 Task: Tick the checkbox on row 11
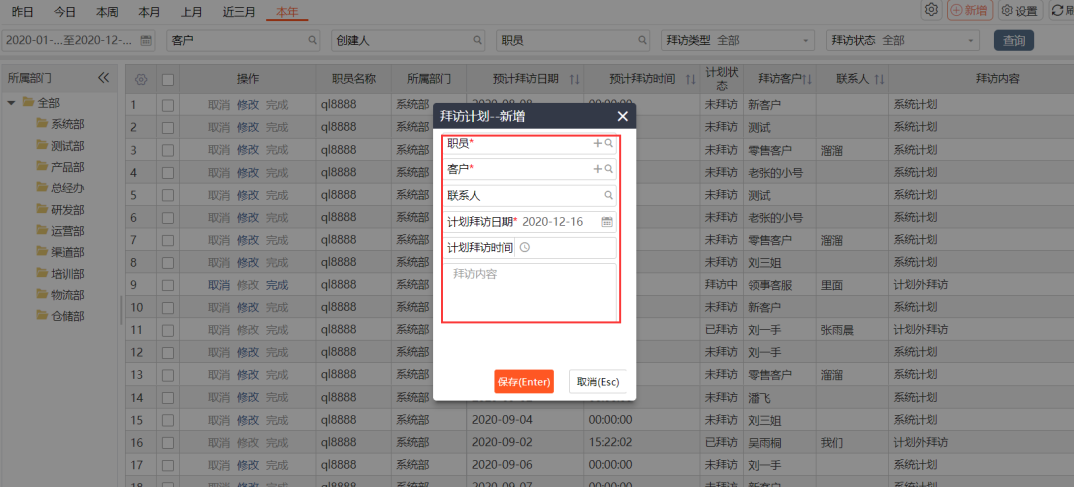[168, 330]
